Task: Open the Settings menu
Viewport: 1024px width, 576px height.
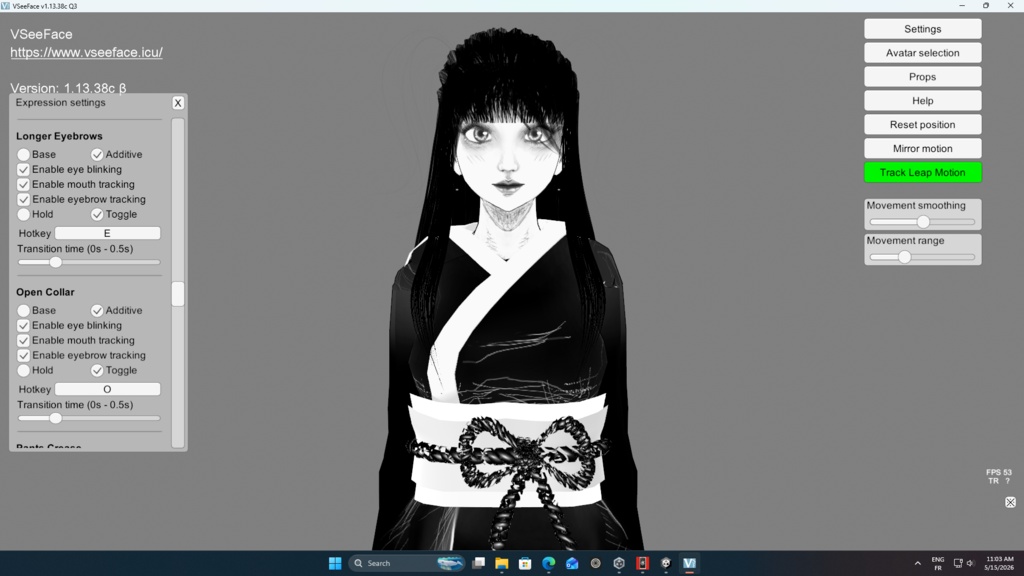Action: point(923,29)
